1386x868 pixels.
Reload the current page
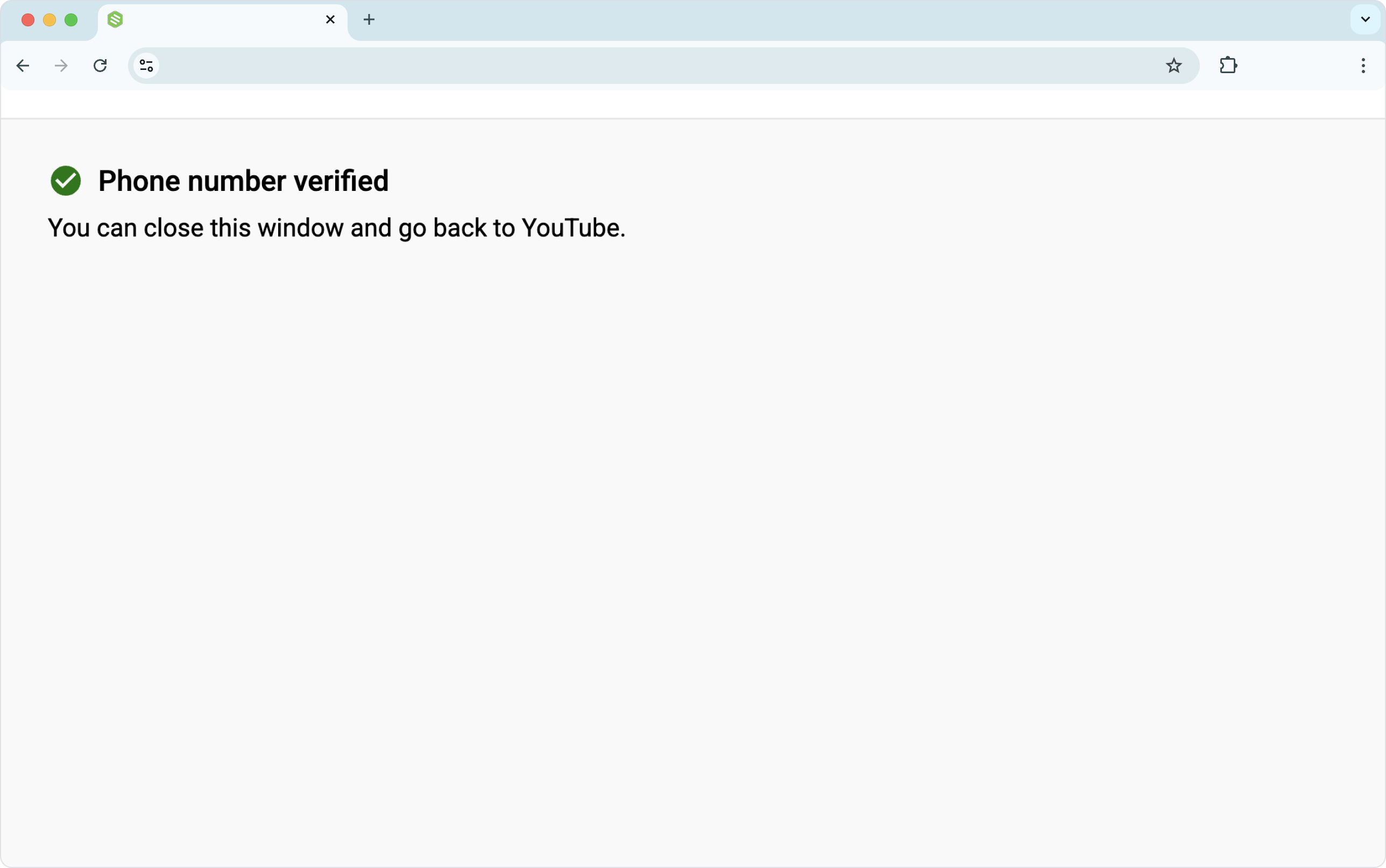100,66
